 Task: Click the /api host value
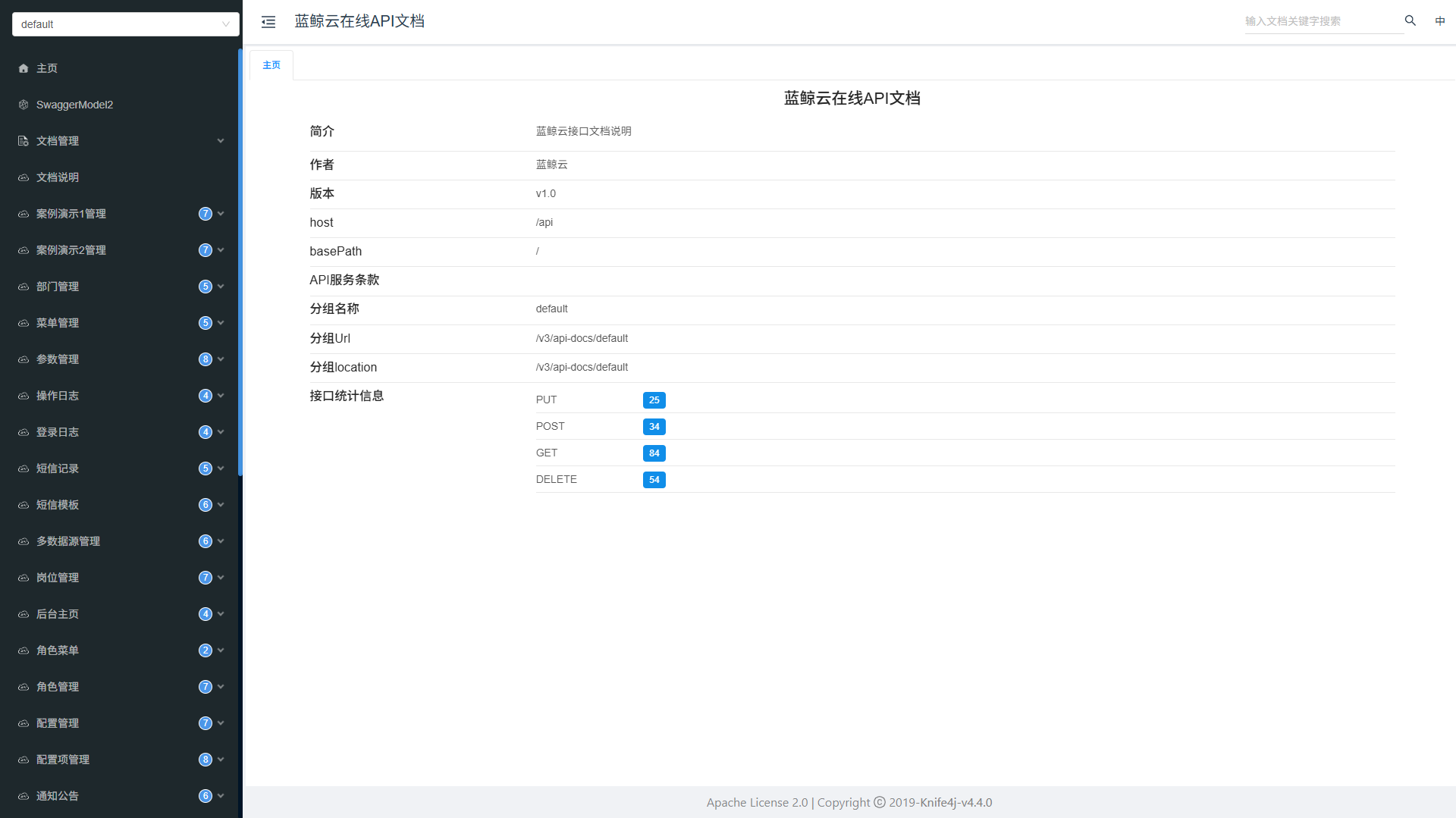[544, 223]
